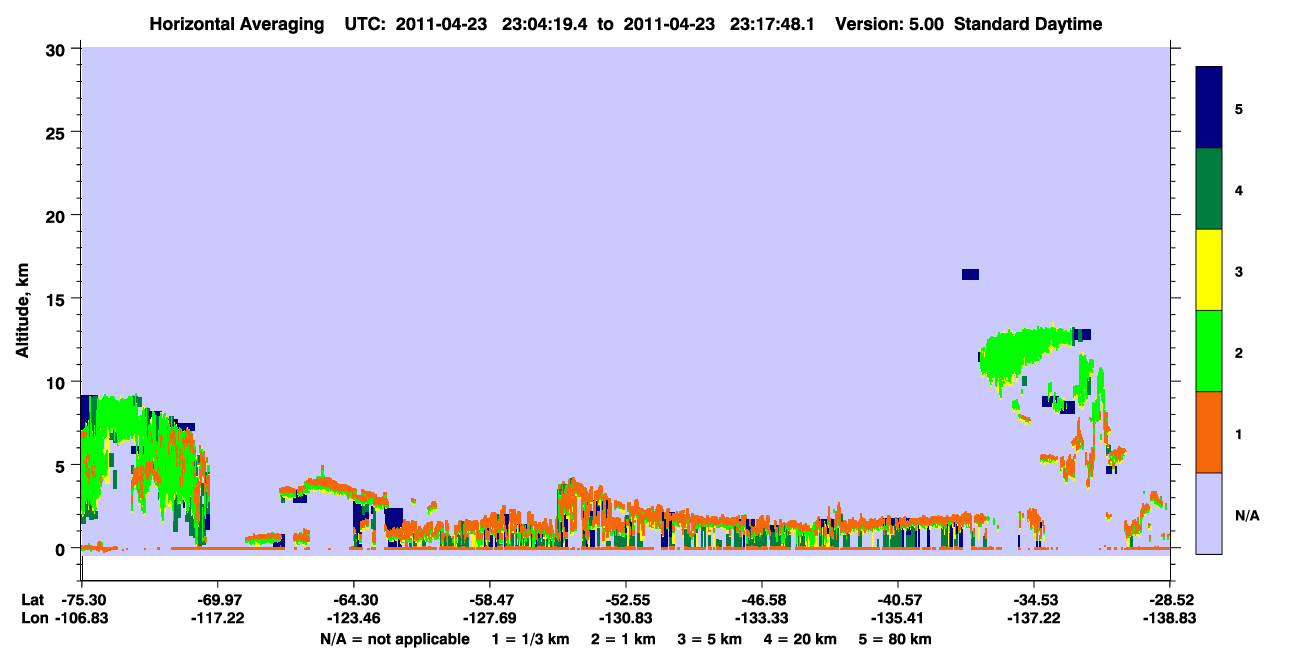Click the bright green level 2 swatch

[1209, 351]
